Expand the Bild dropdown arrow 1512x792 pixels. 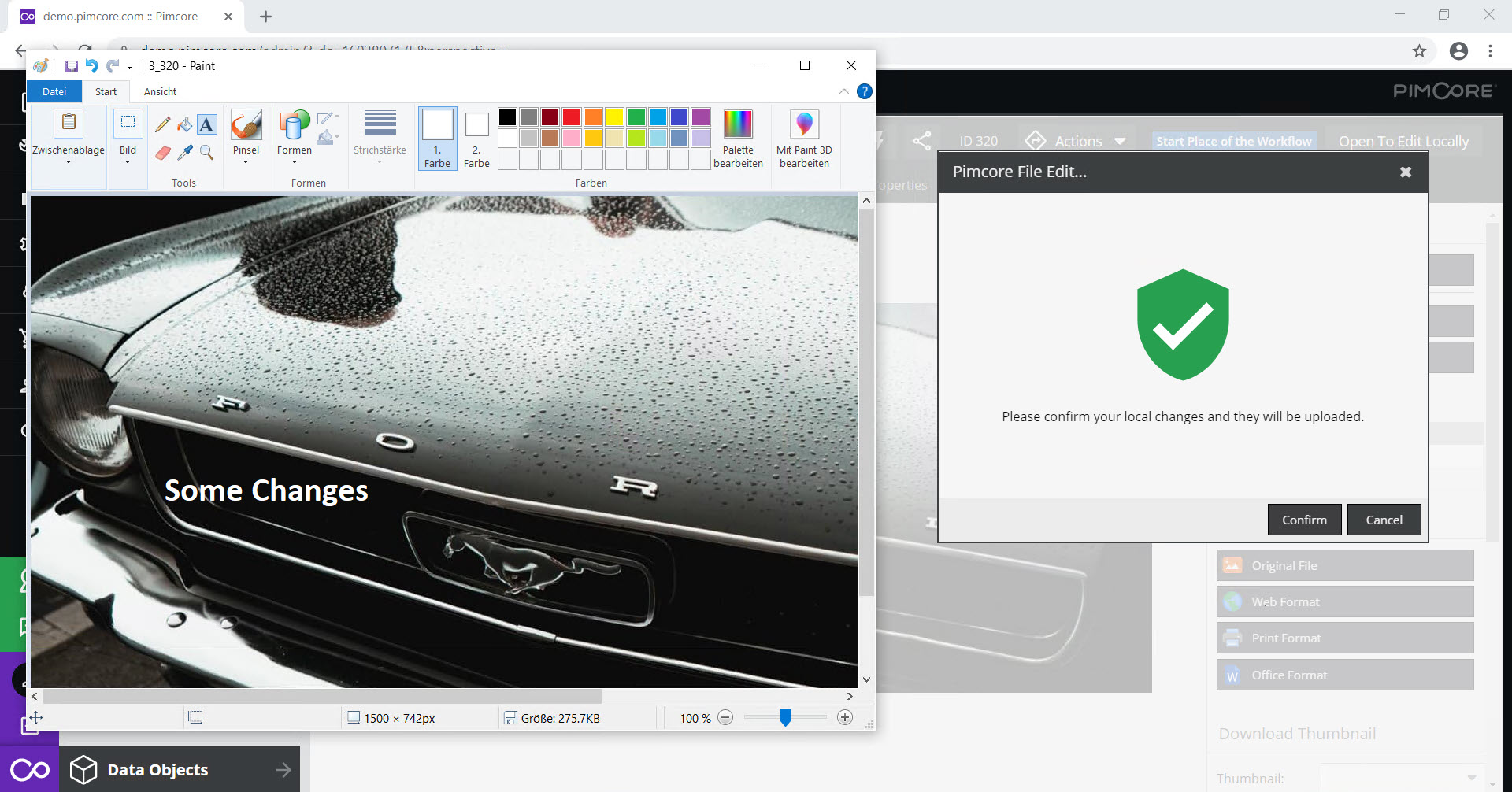[128, 162]
